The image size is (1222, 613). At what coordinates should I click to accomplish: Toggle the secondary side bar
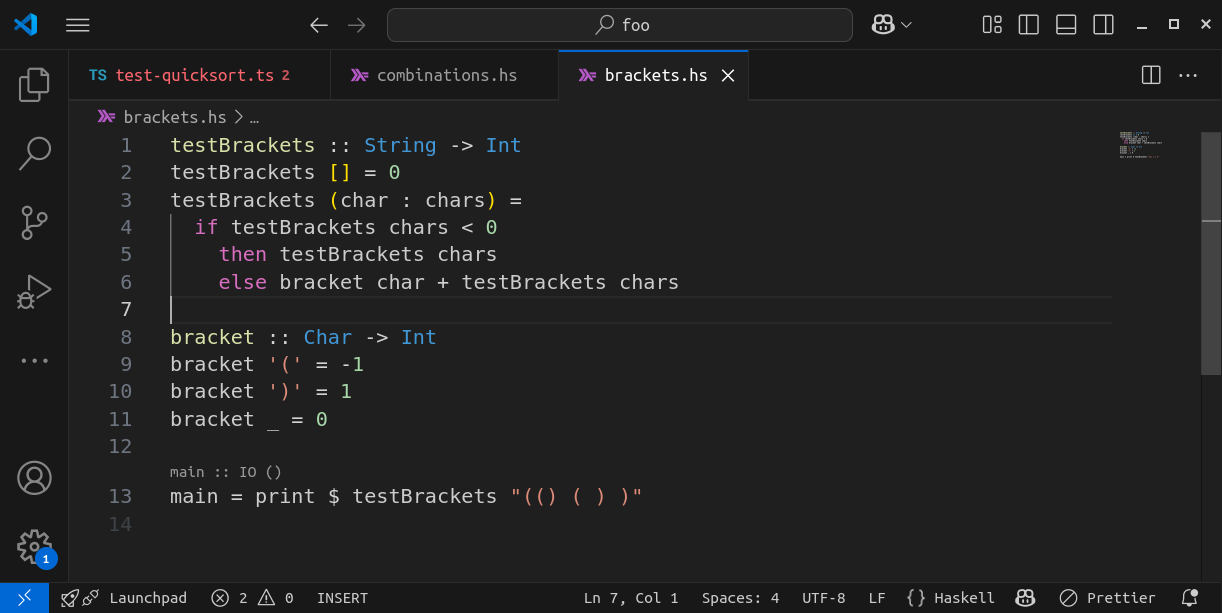pyautogui.click(x=1103, y=25)
